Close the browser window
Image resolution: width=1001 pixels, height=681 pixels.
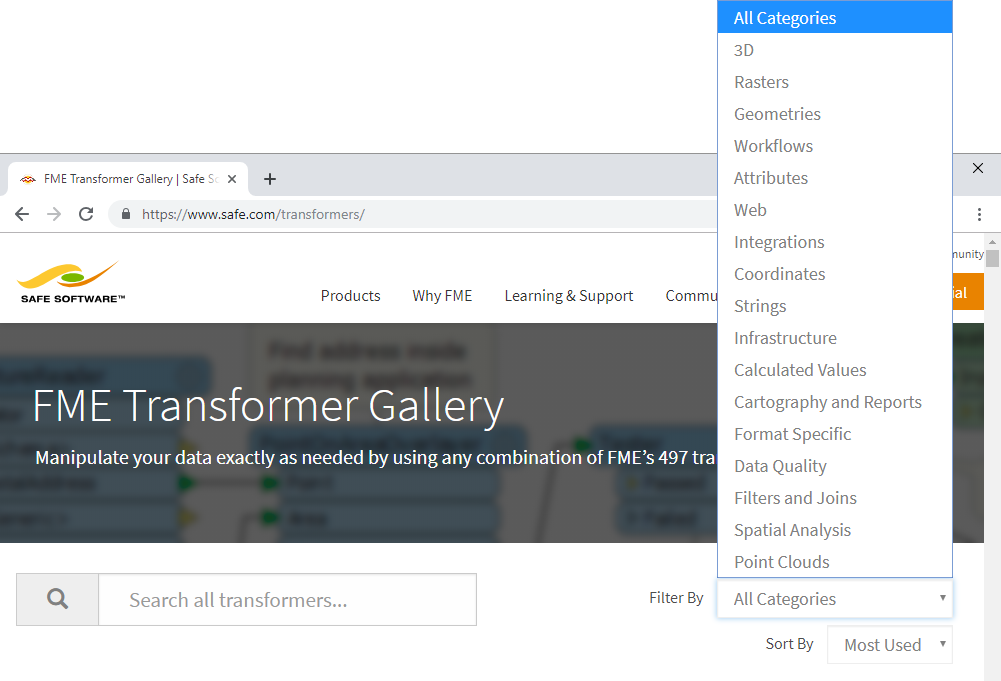click(x=977, y=168)
